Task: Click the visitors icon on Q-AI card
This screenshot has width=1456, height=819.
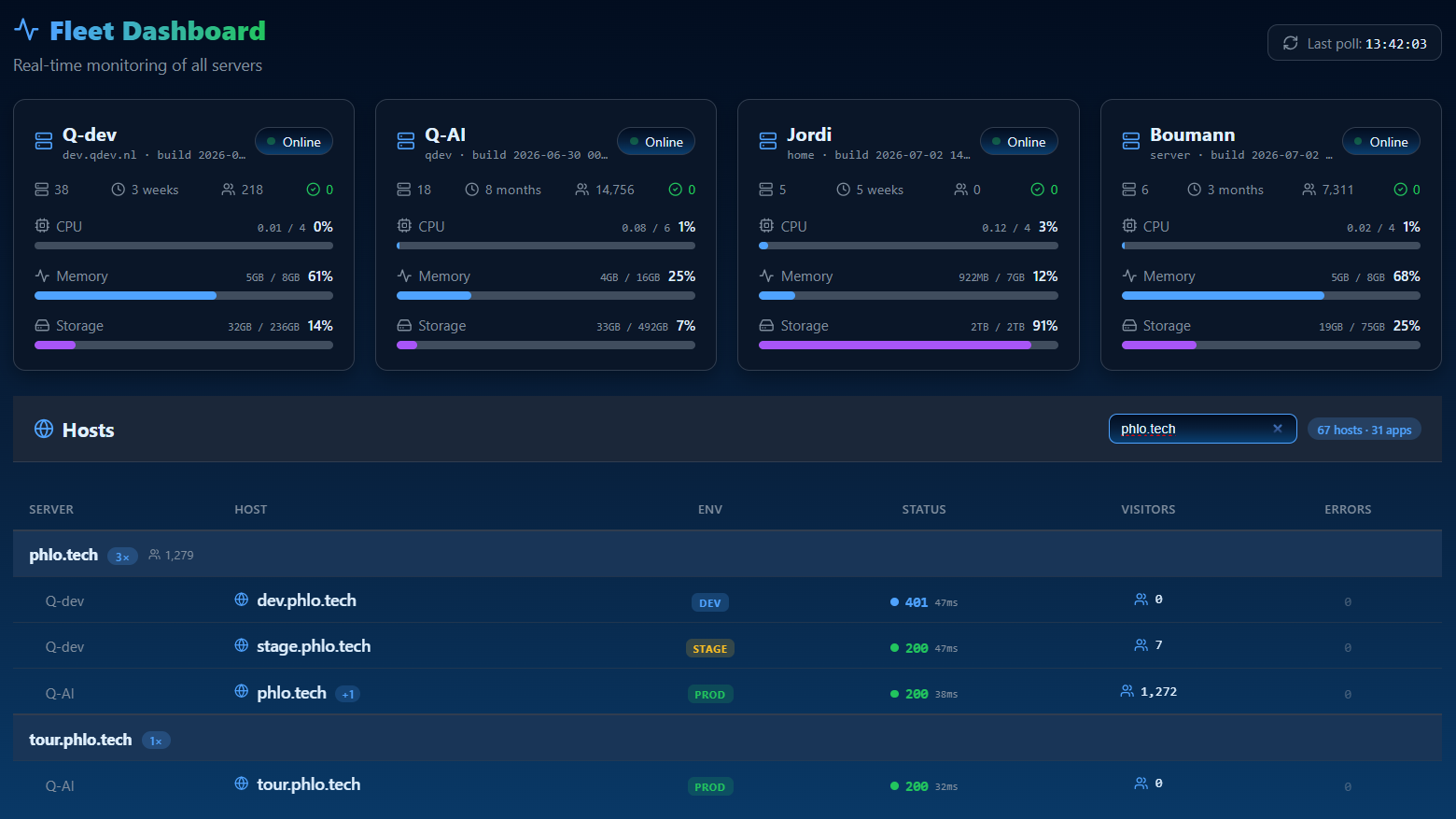Action: pyautogui.click(x=582, y=190)
